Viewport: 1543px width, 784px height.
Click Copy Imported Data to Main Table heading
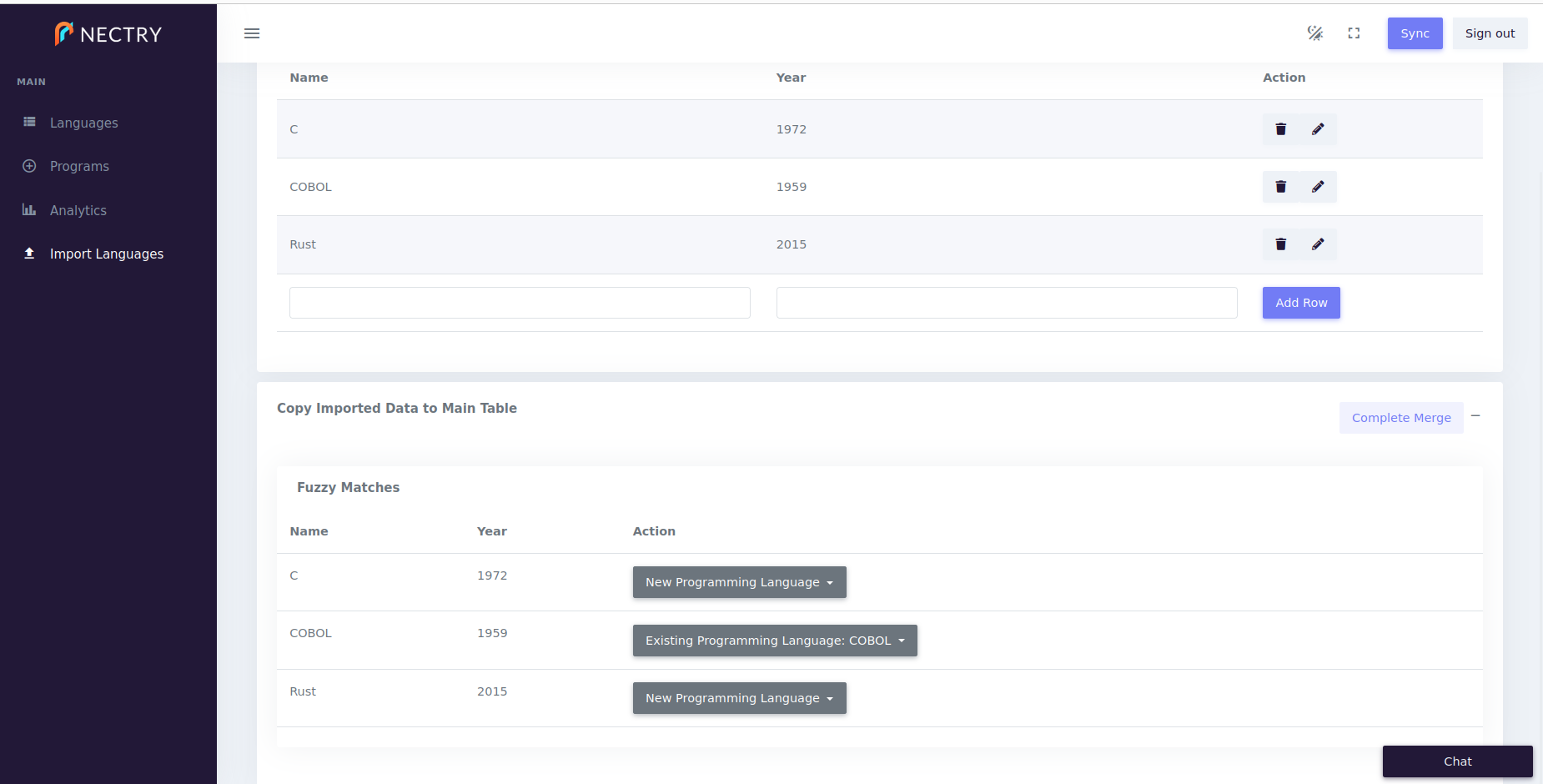pos(397,408)
